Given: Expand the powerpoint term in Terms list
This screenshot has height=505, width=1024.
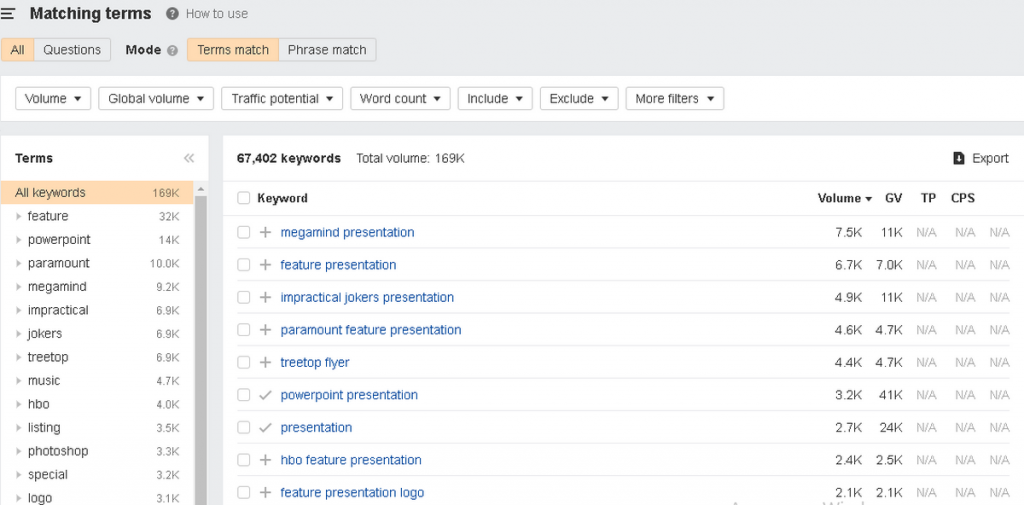Looking at the screenshot, I should tap(18, 240).
